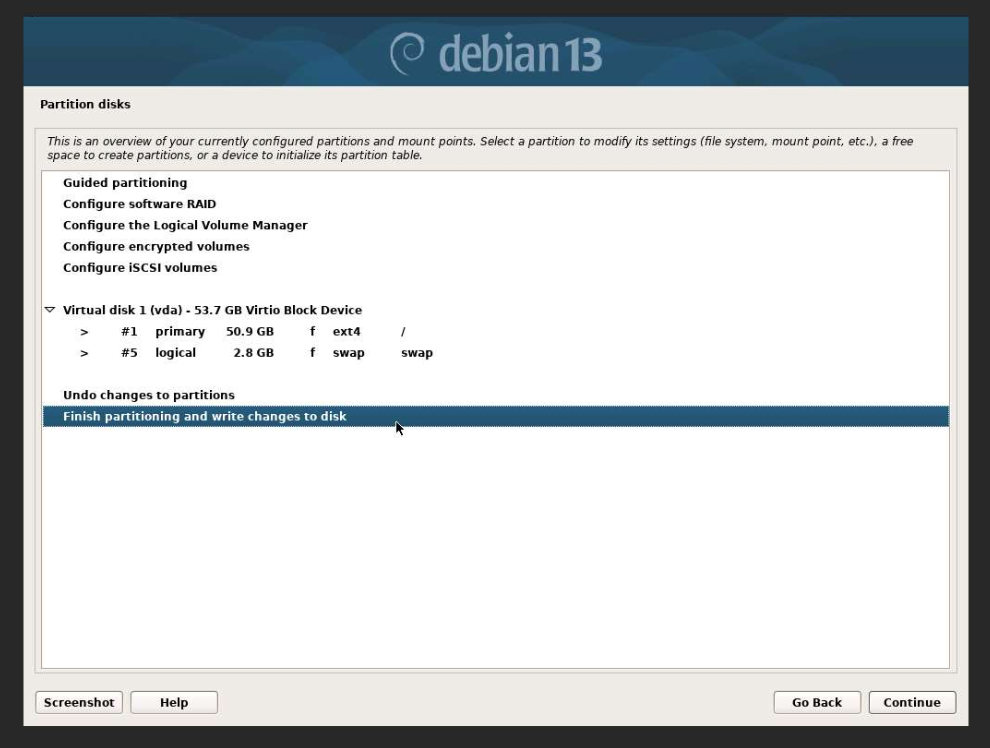The height and width of the screenshot is (748, 990).
Task: Collapse the Virtual disk 1 (vda) triangle
Action: [x=50, y=310]
